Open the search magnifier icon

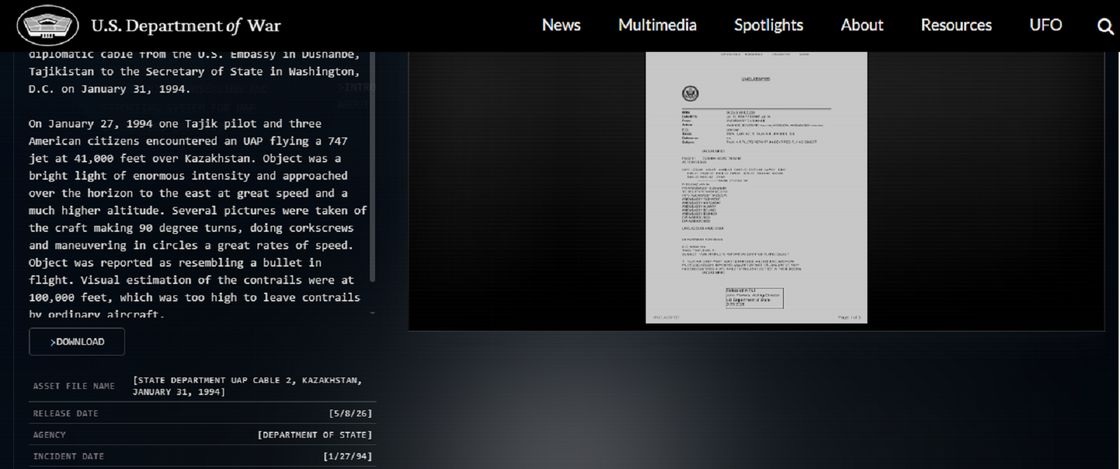point(1105,27)
